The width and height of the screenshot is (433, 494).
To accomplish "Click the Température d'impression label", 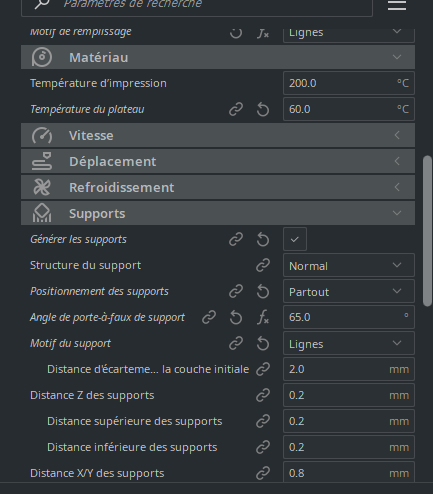I will tap(98, 83).
